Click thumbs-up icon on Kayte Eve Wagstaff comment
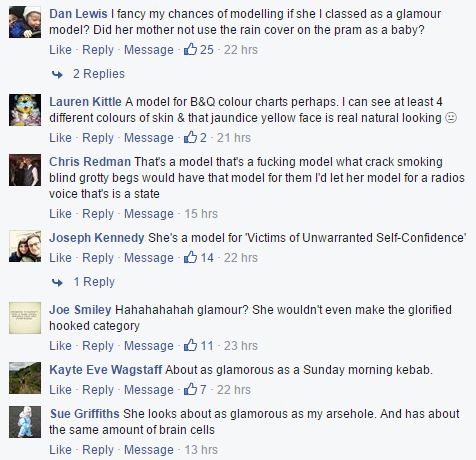 pos(190,389)
